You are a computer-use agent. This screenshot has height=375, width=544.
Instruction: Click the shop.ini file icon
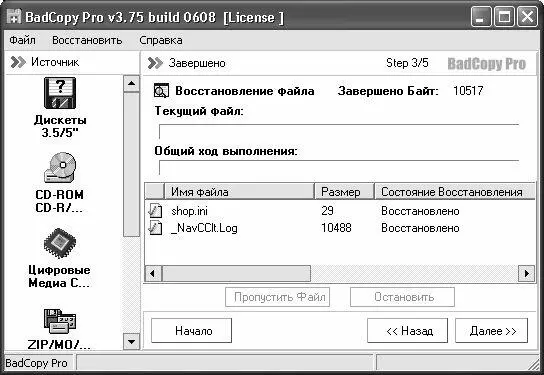(x=155, y=211)
